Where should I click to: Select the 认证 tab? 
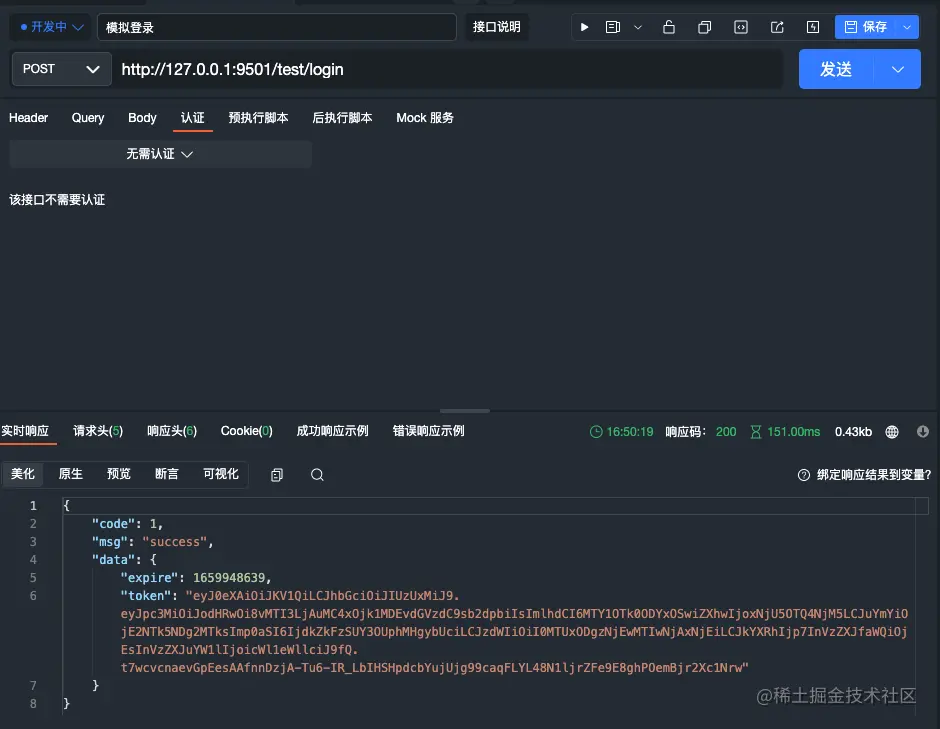pyautogui.click(x=192, y=118)
